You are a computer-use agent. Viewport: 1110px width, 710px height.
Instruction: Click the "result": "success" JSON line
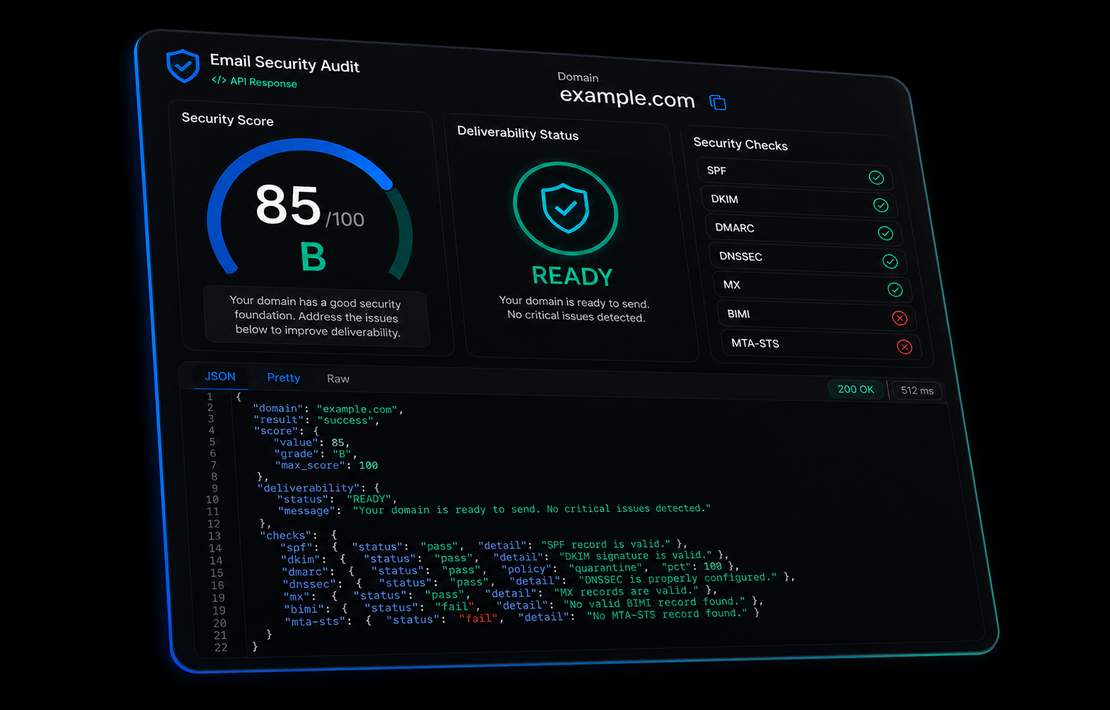point(316,420)
